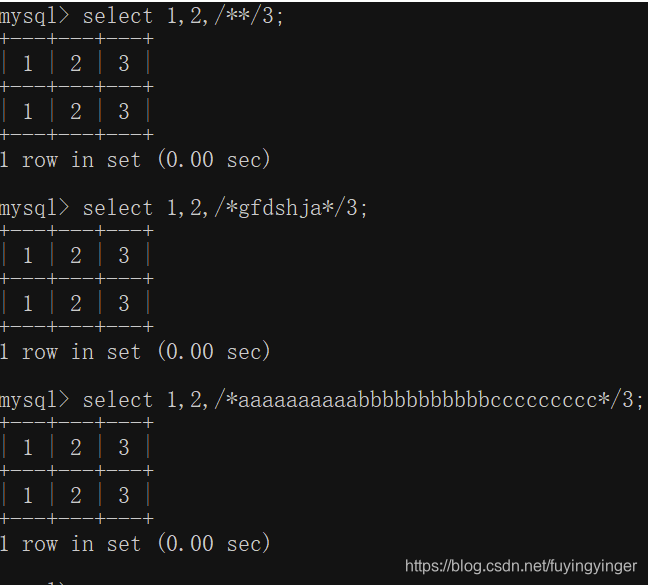This screenshot has width=648, height=585.
Task: Click the '/**/' empty comment in first query
Action: [x=238, y=17]
